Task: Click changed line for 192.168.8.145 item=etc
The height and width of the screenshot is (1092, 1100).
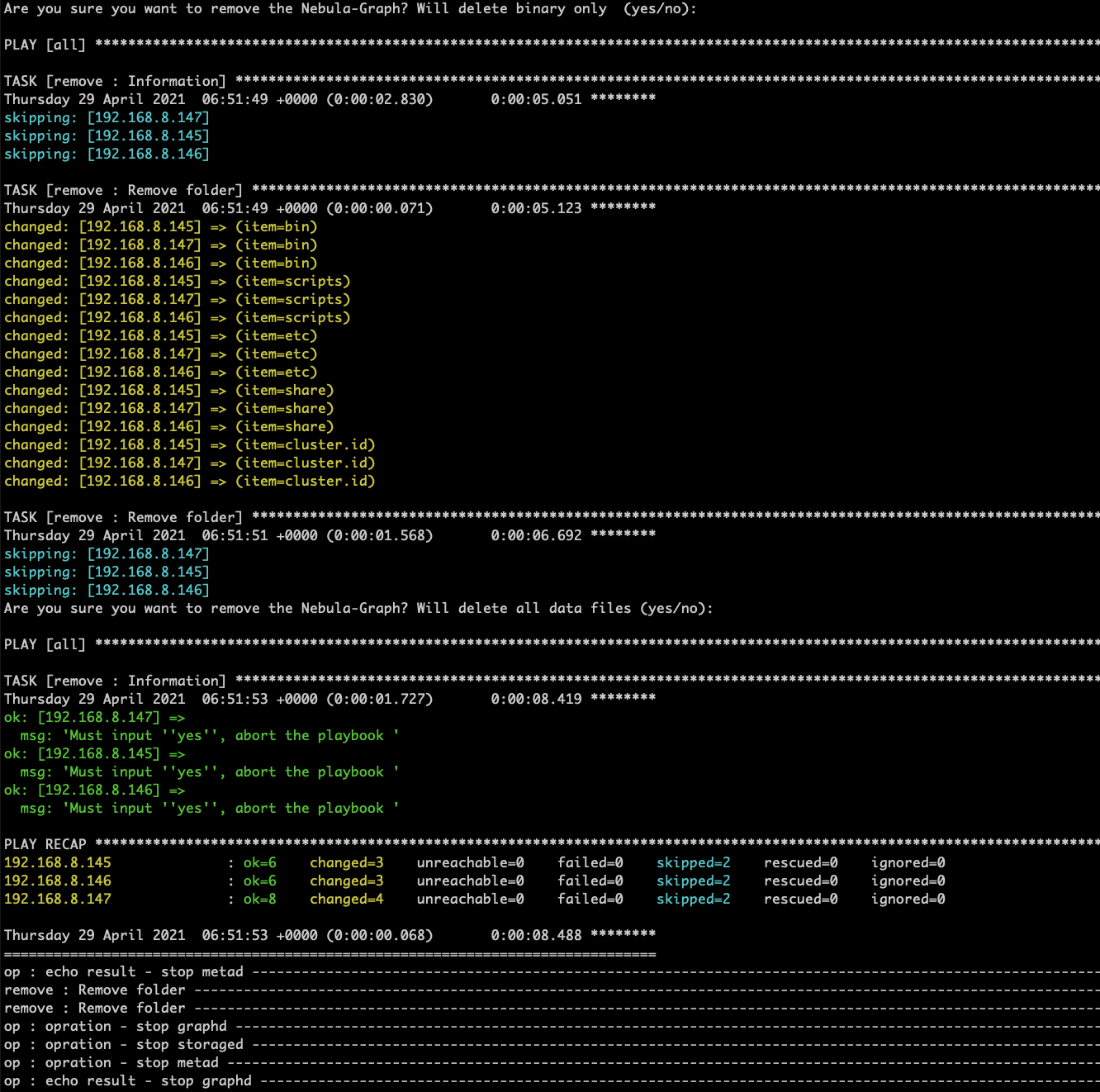Action: tap(161, 335)
